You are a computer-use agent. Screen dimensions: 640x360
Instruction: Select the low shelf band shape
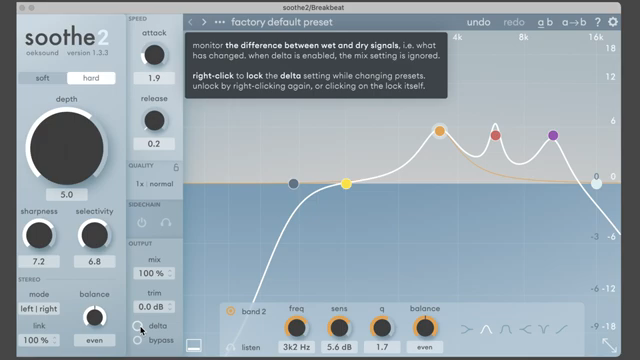pos(467,329)
